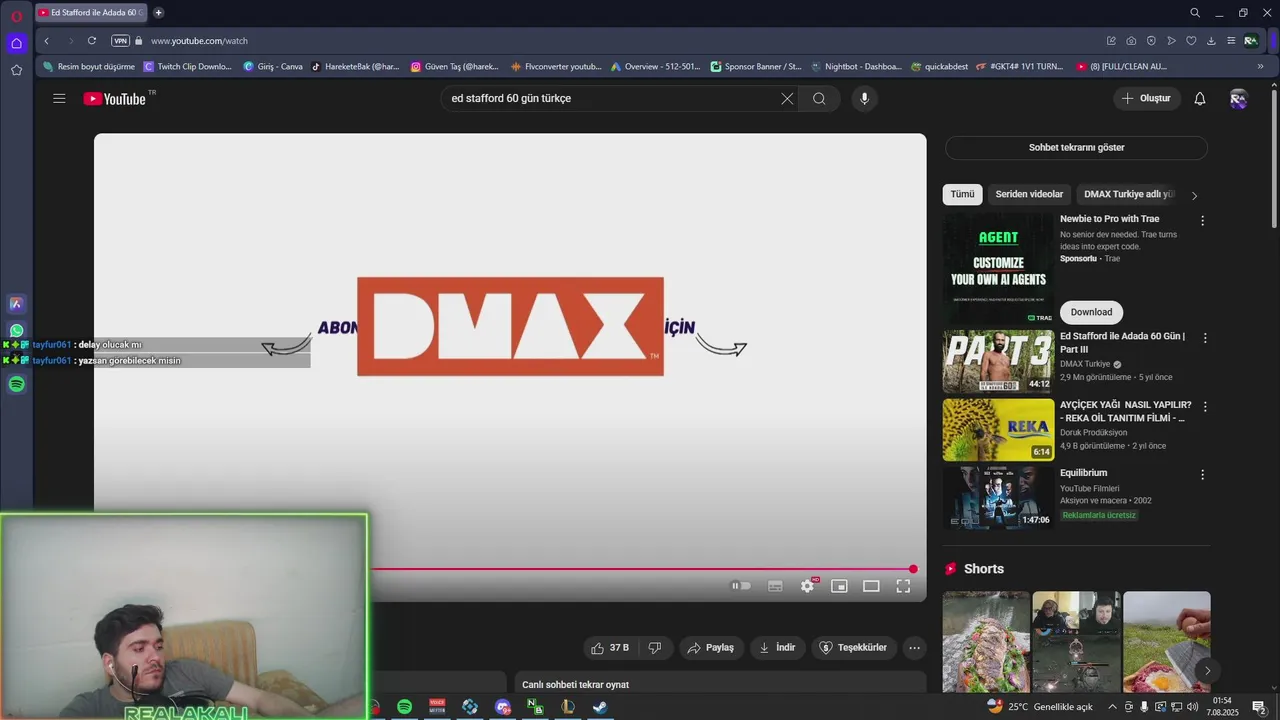Open Aria AI sidebar icon

pos(16,304)
